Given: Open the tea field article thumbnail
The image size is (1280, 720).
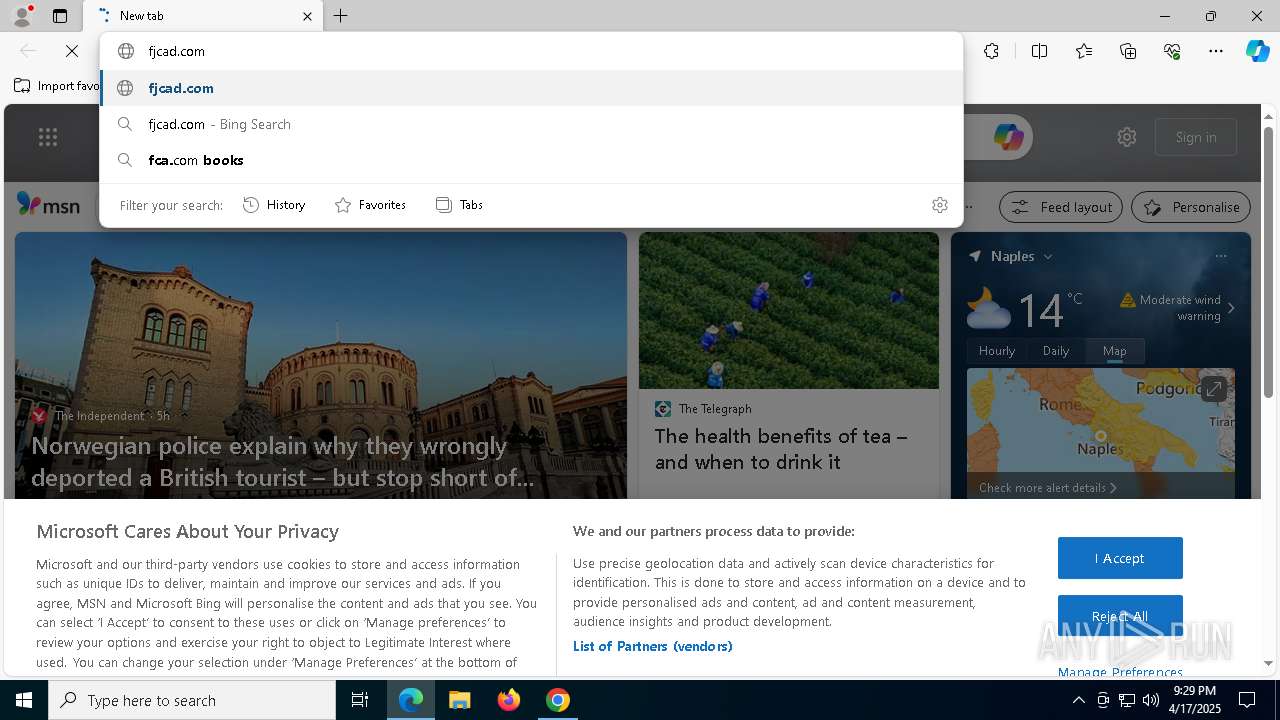Looking at the screenshot, I should pyautogui.click(x=789, y=310).
